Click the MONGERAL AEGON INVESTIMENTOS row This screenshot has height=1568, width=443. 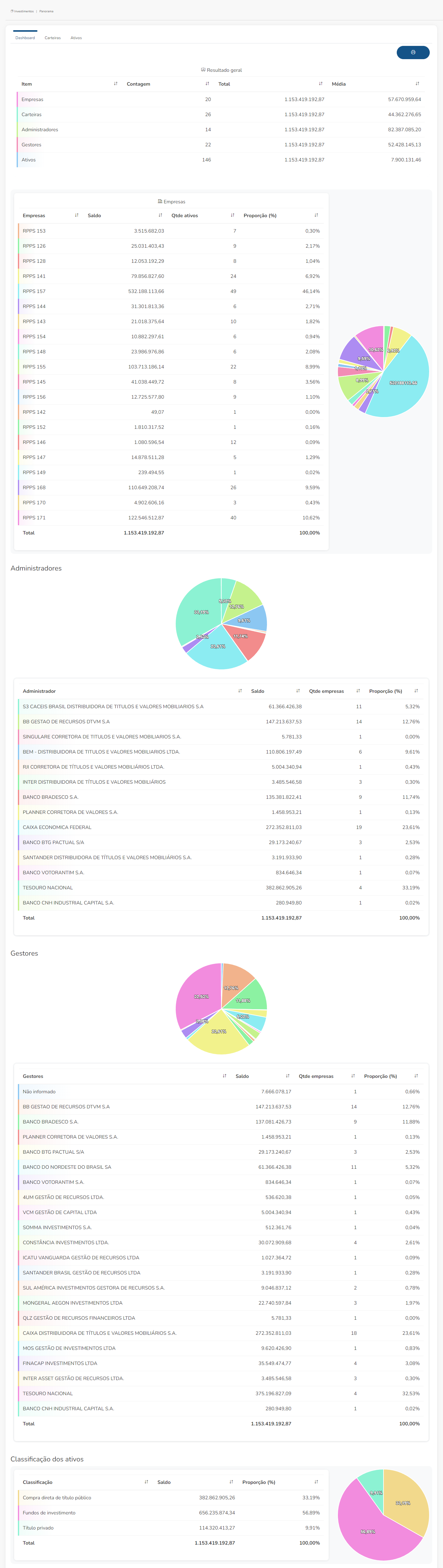[221, 1302]
